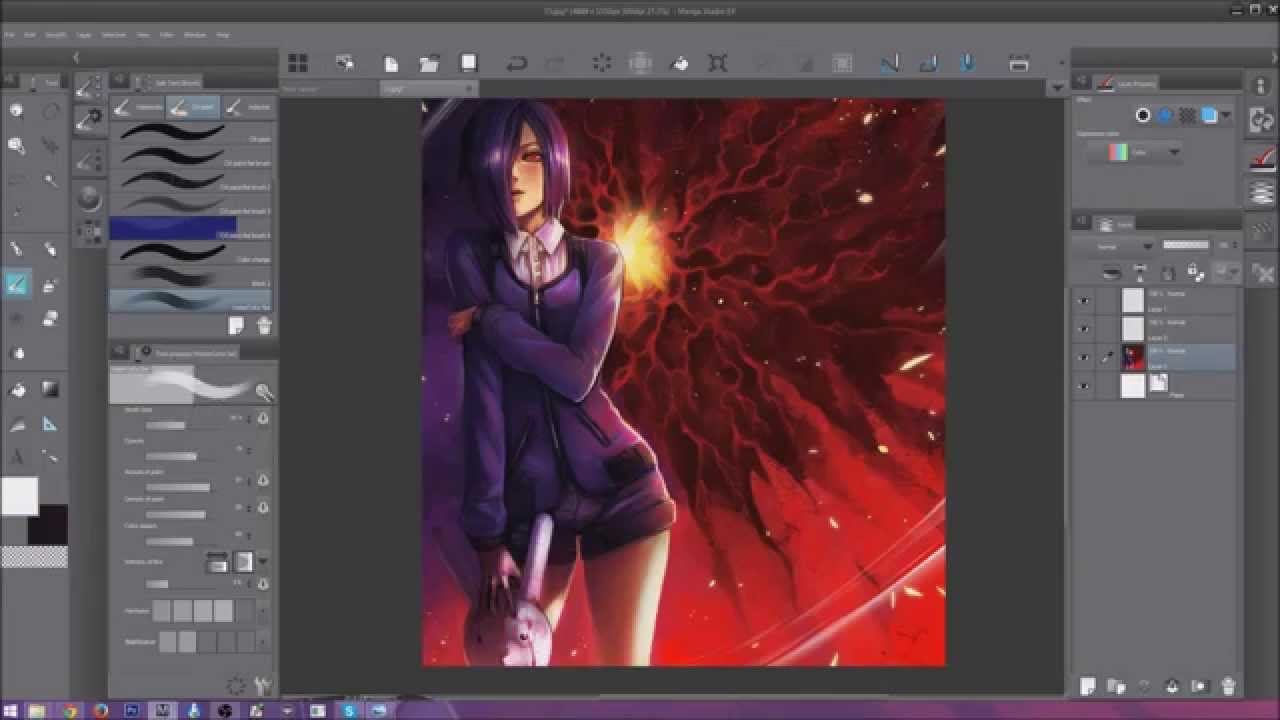
Task: Delete layer with layer panel trash icon
Action: 1228,686
